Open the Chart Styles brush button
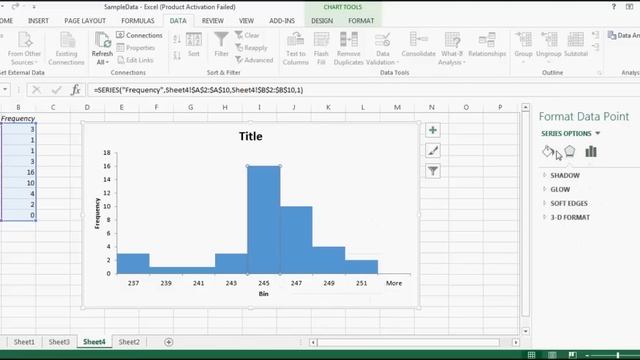640x360 pixels. tap(433, 151)
